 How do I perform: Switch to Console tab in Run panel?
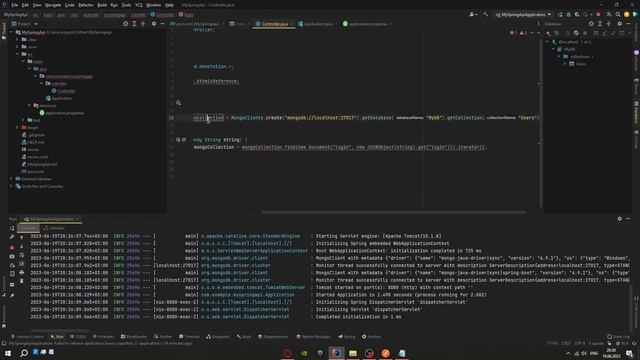pyautogui.click(x=29, y=229)
